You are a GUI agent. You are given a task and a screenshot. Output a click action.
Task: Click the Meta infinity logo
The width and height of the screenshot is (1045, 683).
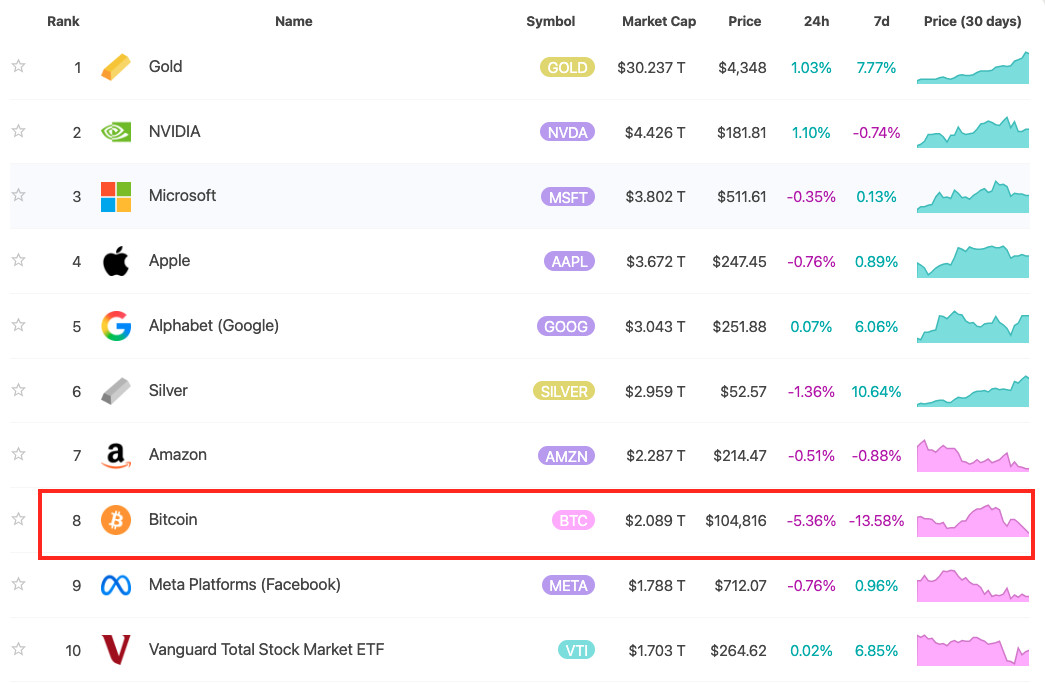pos(114,585)
